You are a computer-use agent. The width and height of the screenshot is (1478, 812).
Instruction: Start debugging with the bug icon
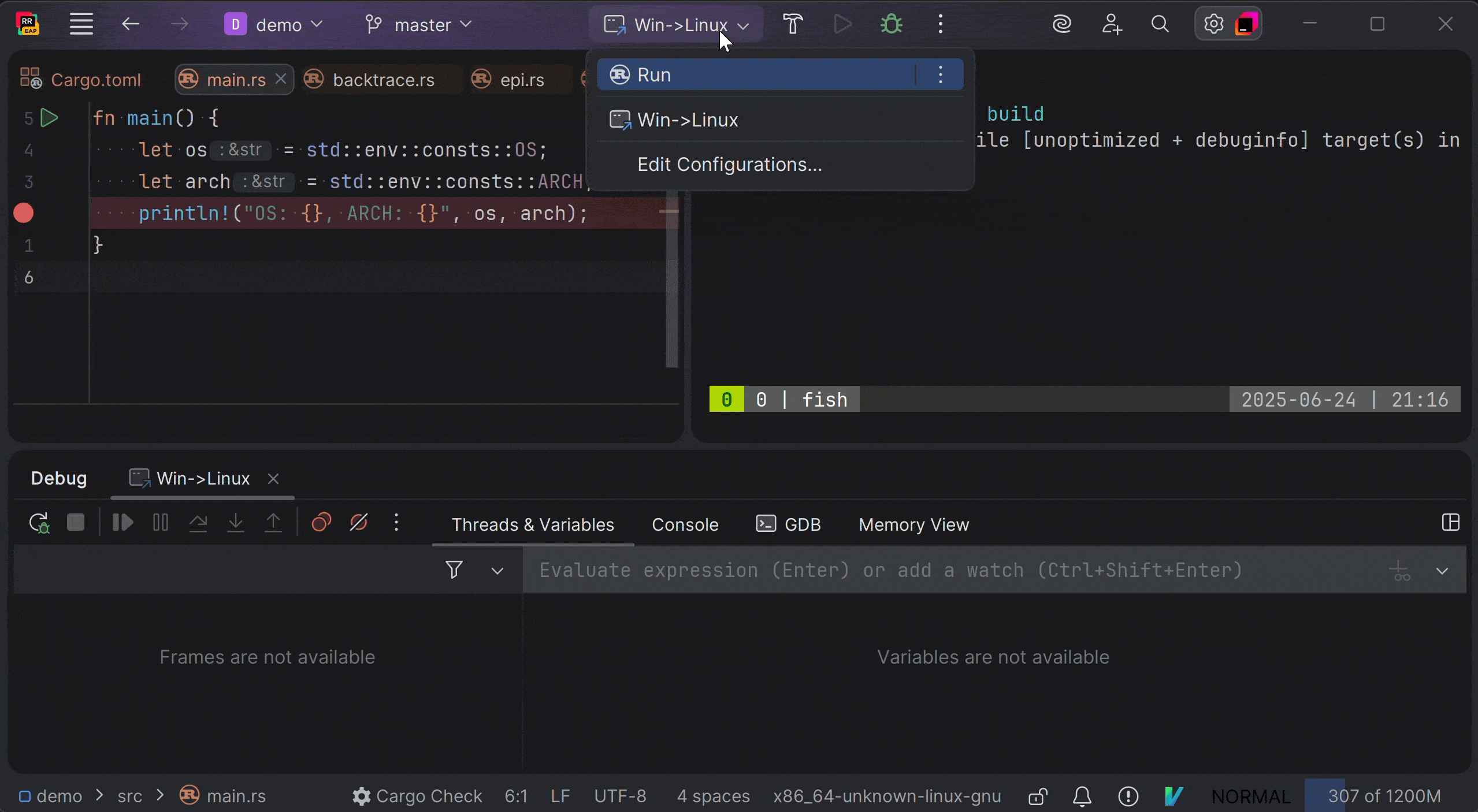[891, 24]
